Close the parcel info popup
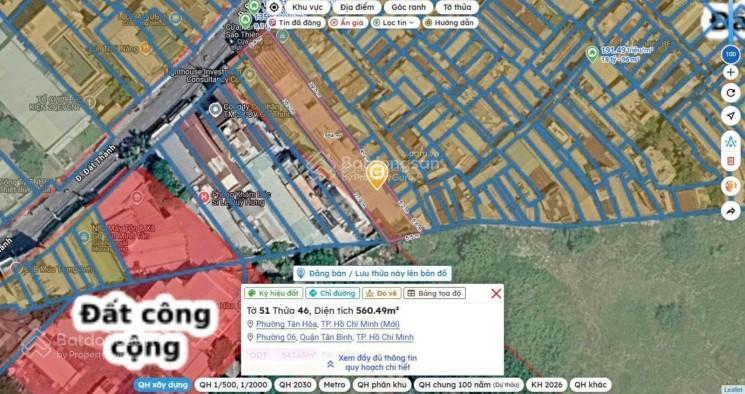 pos(496,294)
